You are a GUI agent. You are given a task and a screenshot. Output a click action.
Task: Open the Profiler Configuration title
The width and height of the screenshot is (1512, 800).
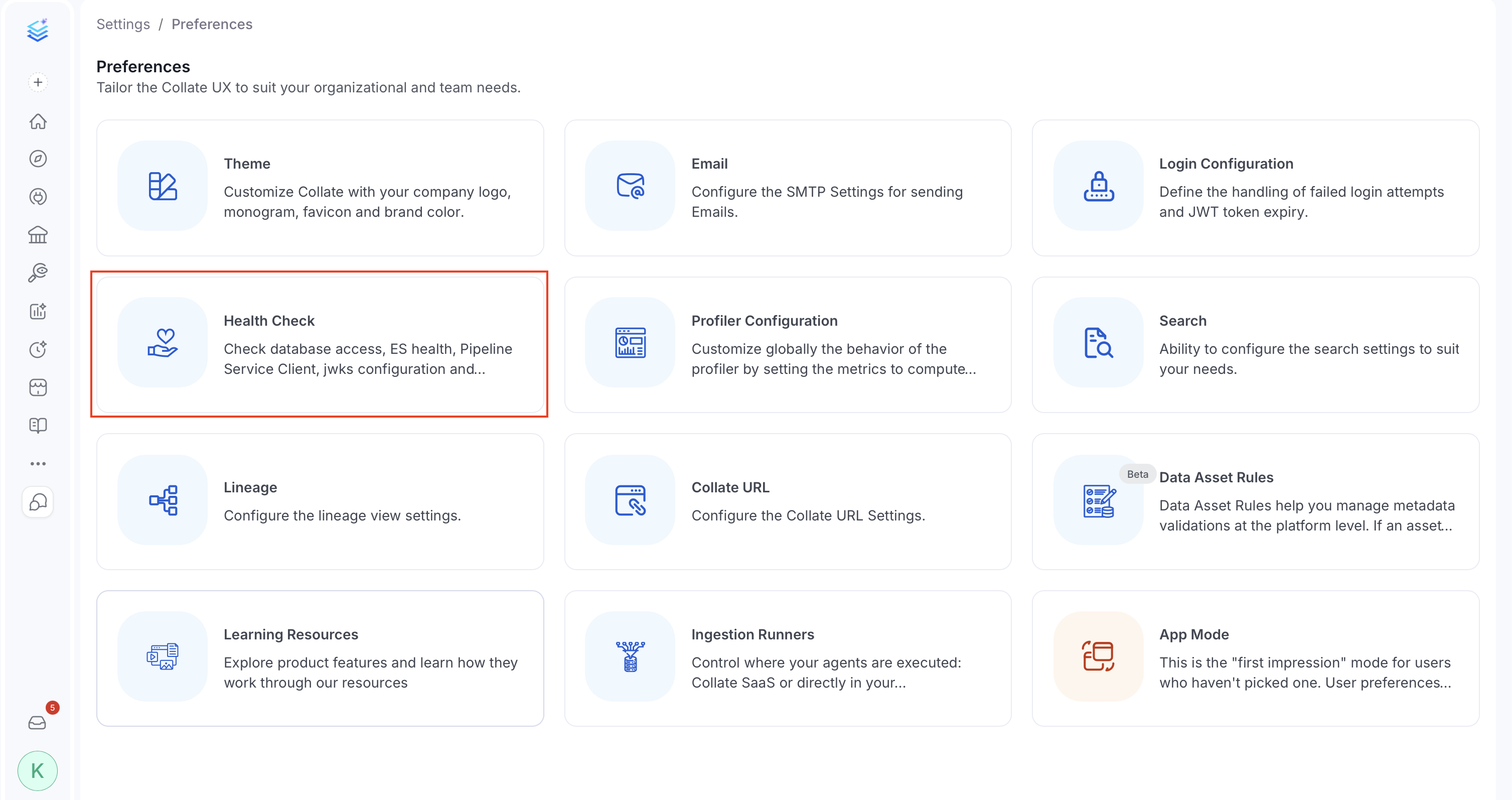tap(764, 321)
